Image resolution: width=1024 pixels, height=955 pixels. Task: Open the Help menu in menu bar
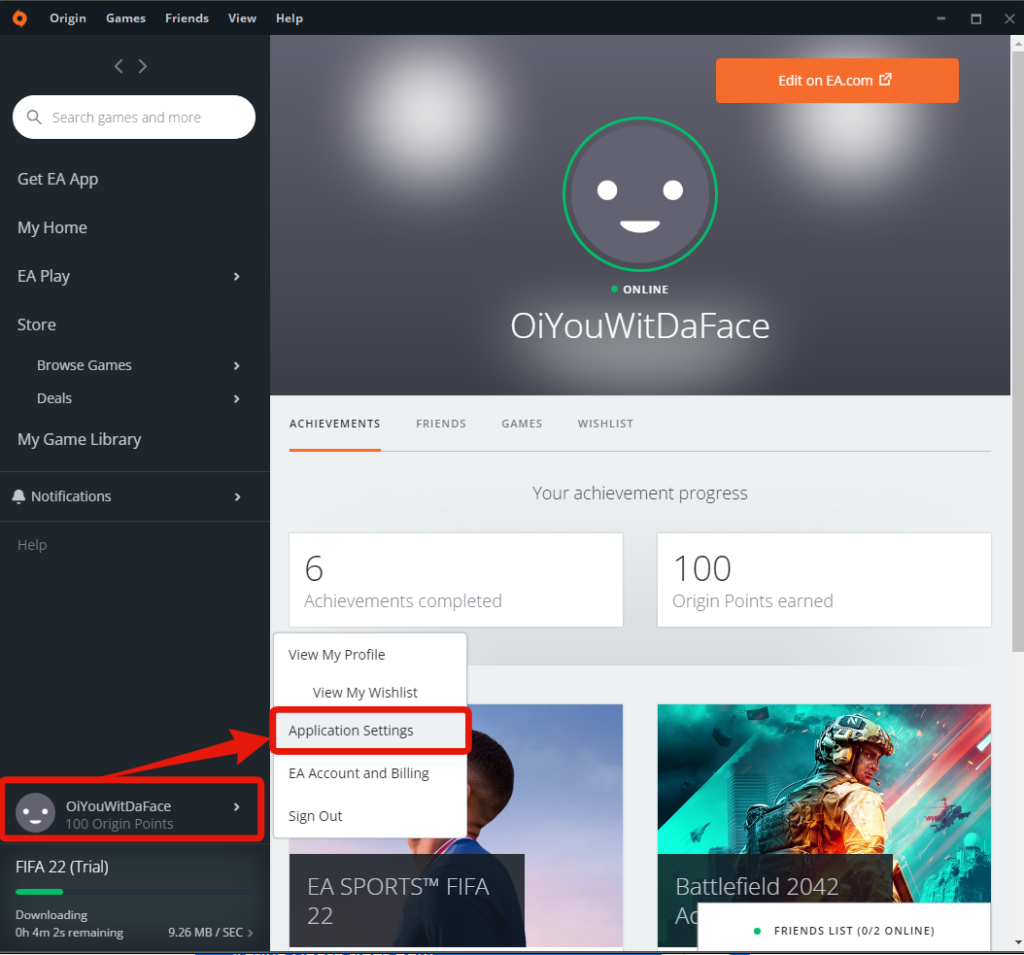pos(289,18)
